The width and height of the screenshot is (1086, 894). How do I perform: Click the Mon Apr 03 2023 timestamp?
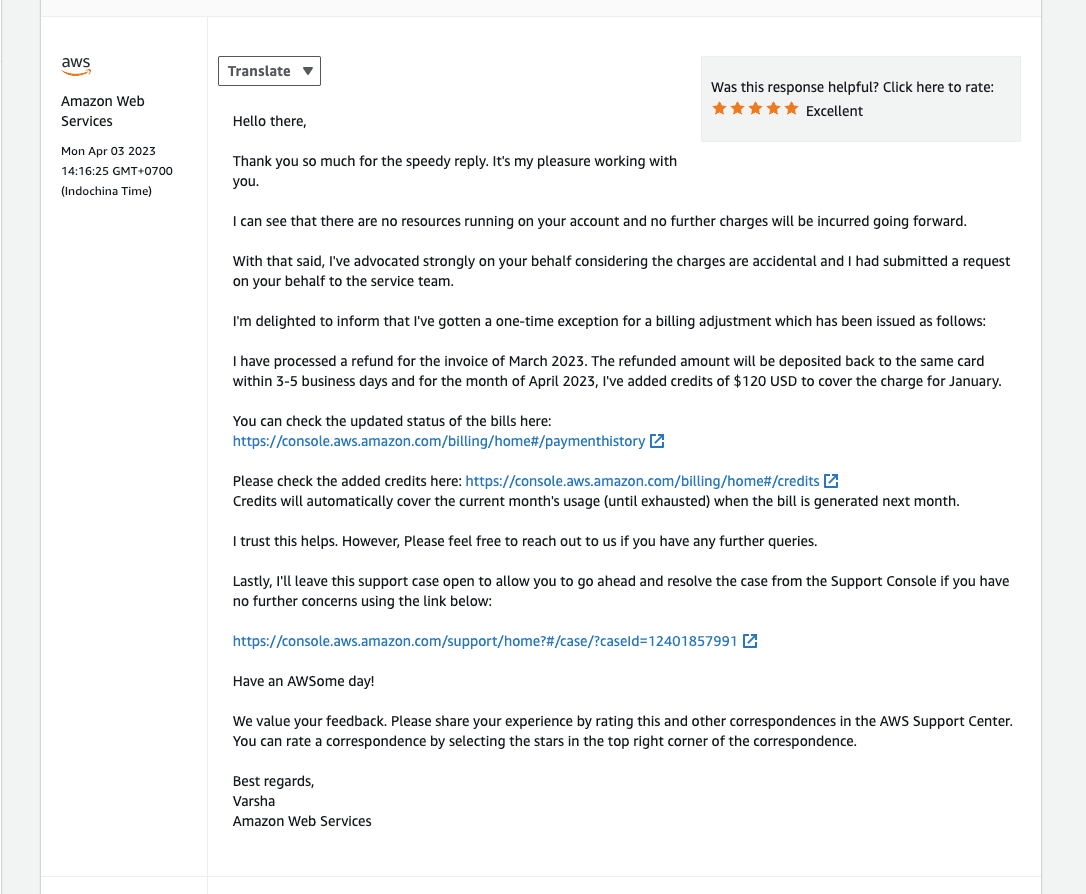[x=108, y=151]
